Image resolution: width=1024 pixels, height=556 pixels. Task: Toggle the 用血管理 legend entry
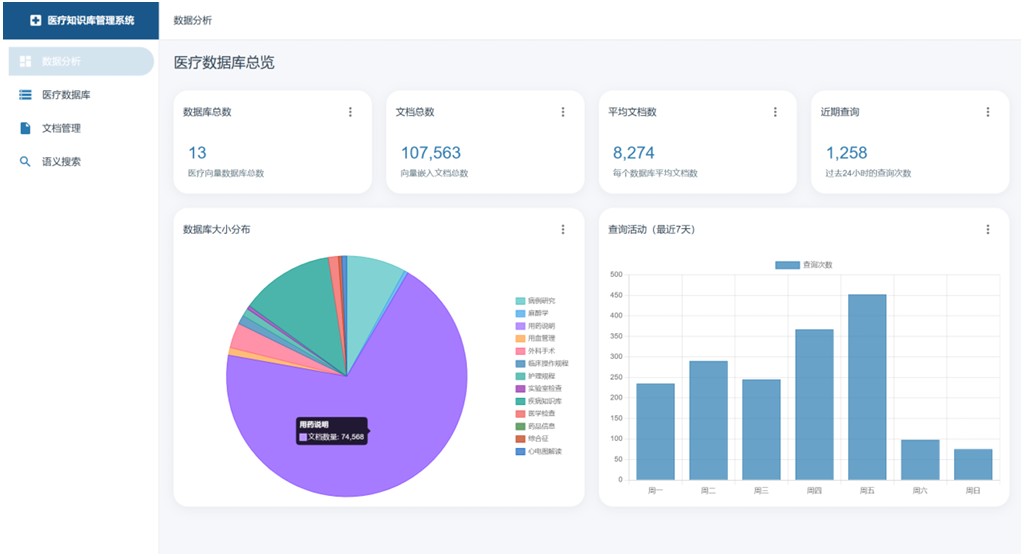(x=535, y=338)
